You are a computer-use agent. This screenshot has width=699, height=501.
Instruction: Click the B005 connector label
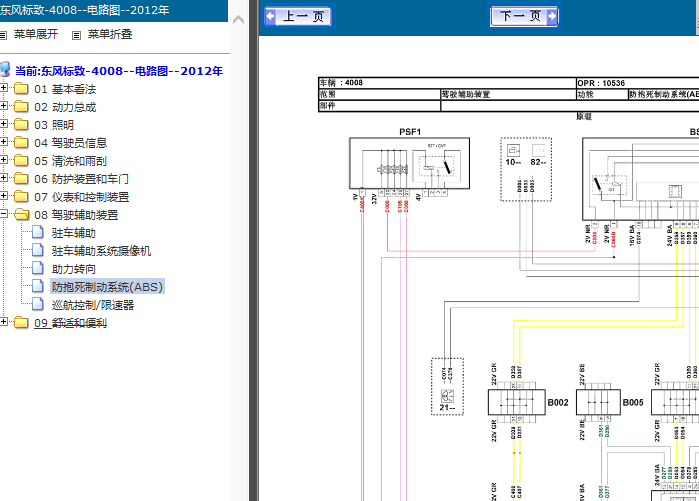(x=633, y=402)
